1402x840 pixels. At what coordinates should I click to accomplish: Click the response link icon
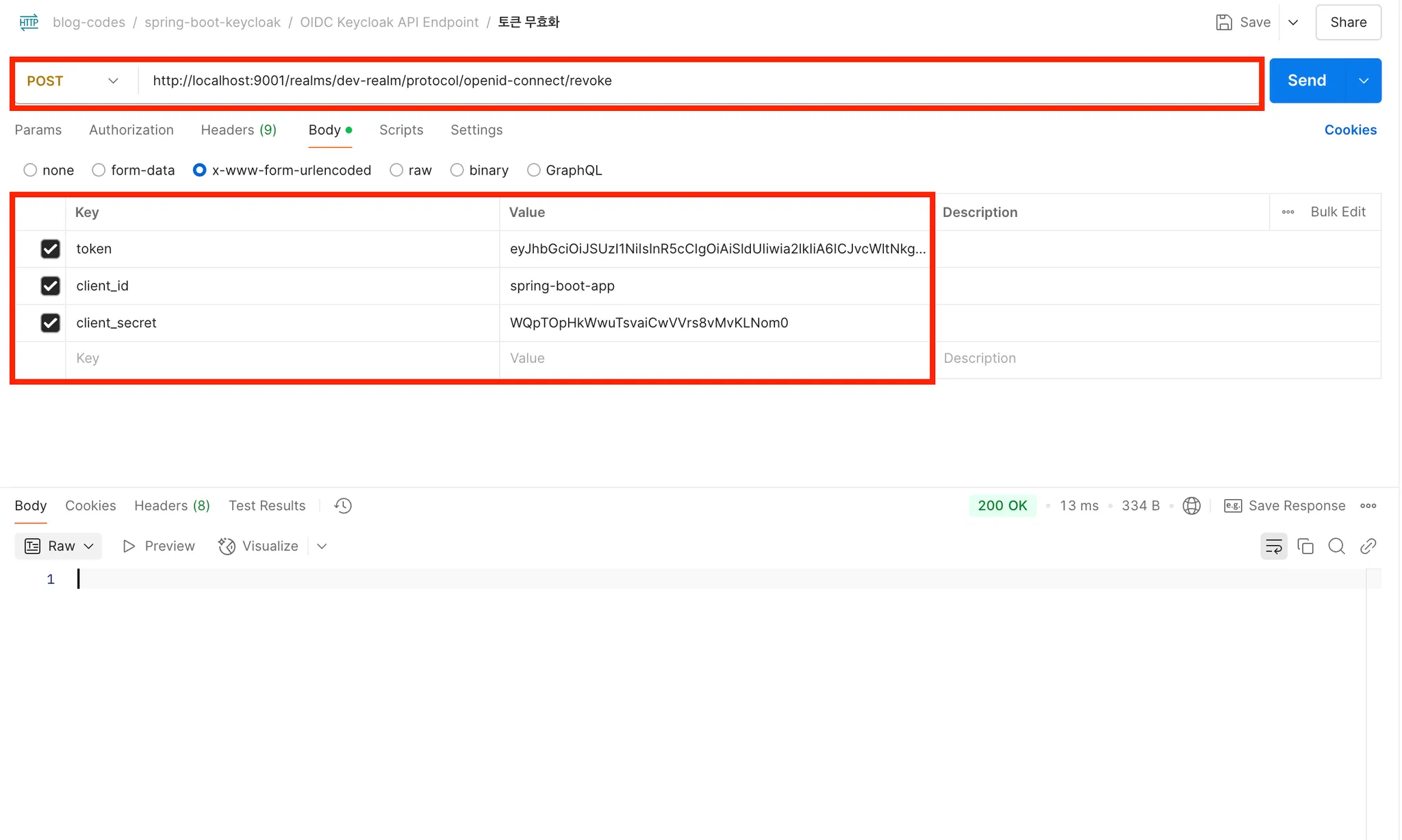click(x=1368, y=546)
